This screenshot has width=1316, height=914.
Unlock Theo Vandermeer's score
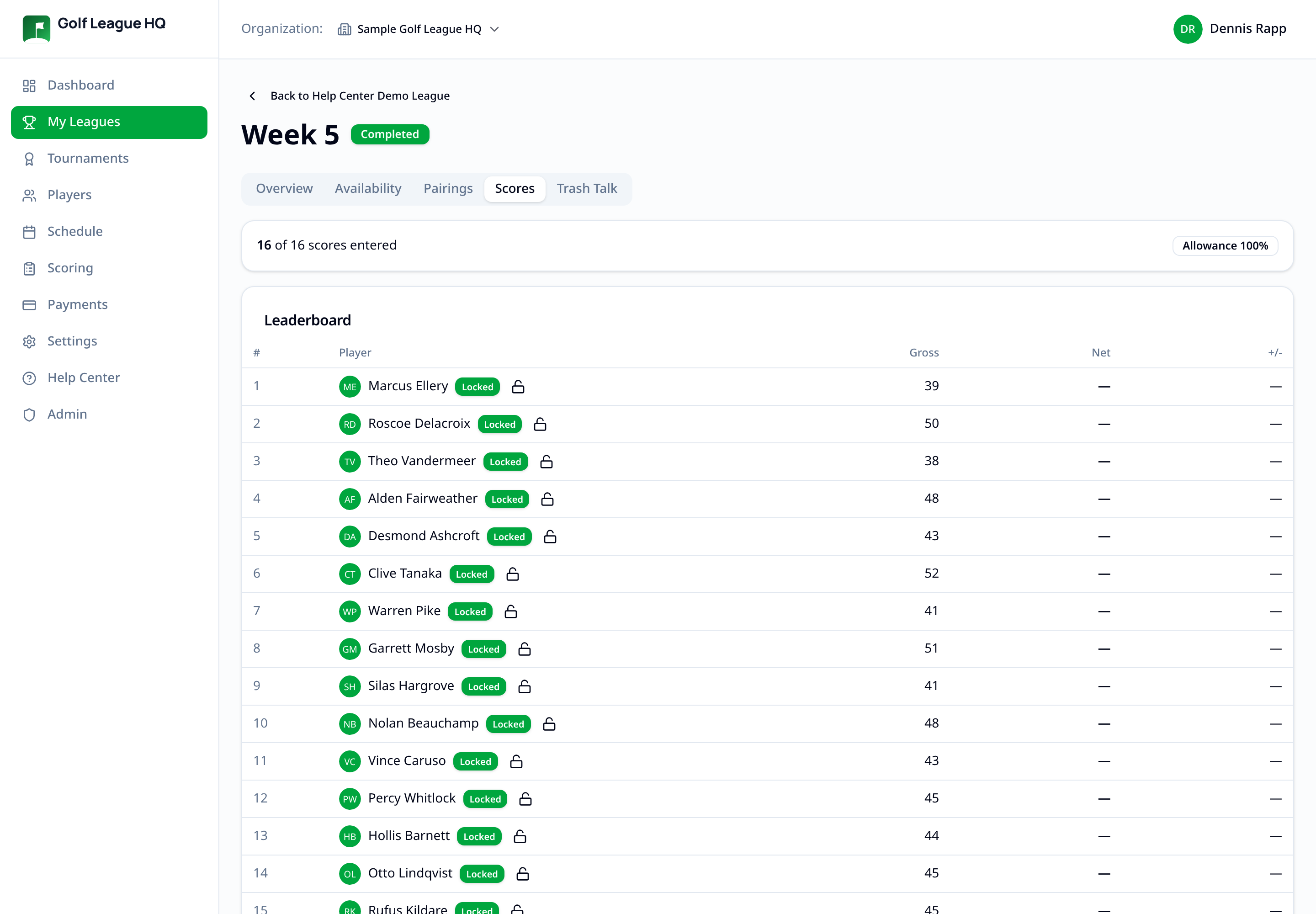(547, 462)
